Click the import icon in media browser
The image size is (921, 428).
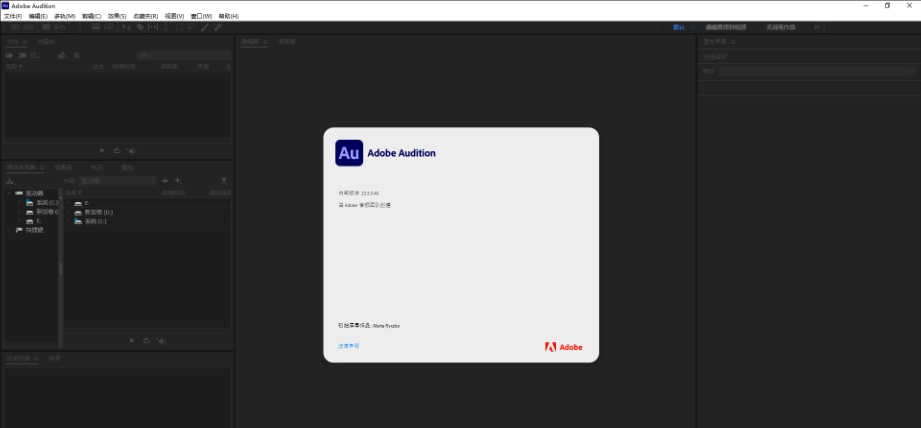(x=10, y=181)
